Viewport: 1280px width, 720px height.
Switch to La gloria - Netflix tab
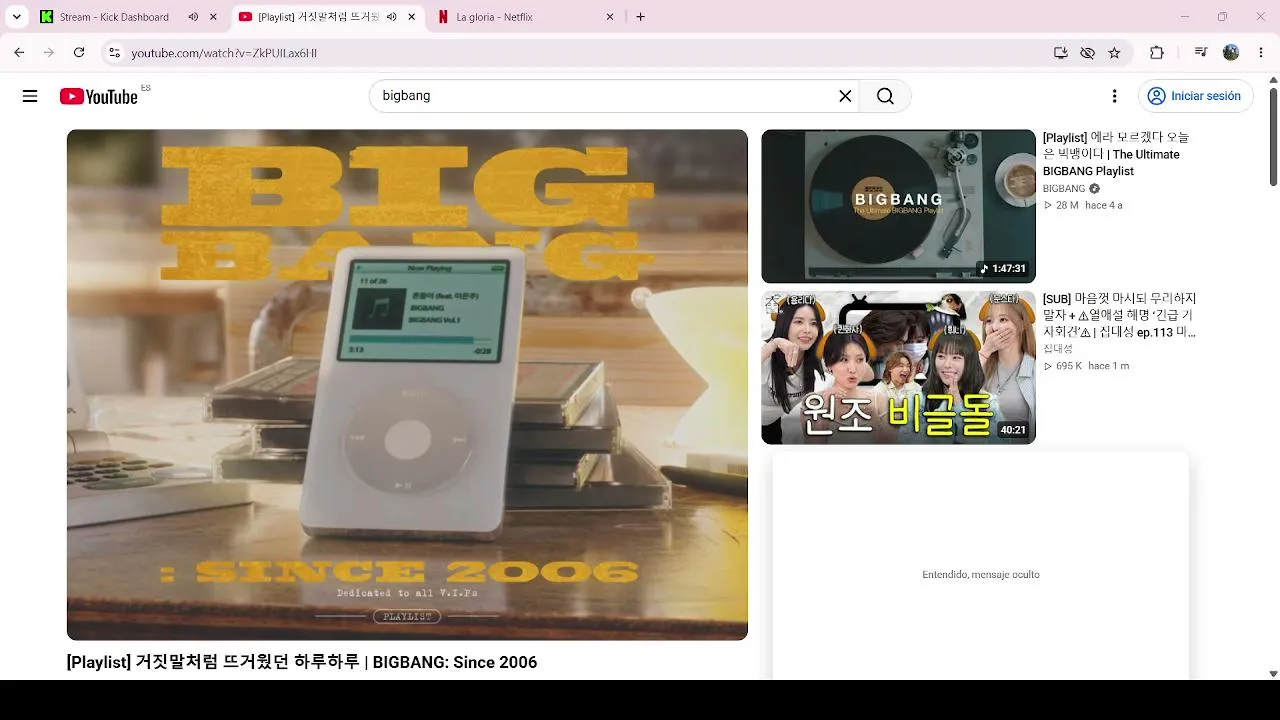pos(527,17)
